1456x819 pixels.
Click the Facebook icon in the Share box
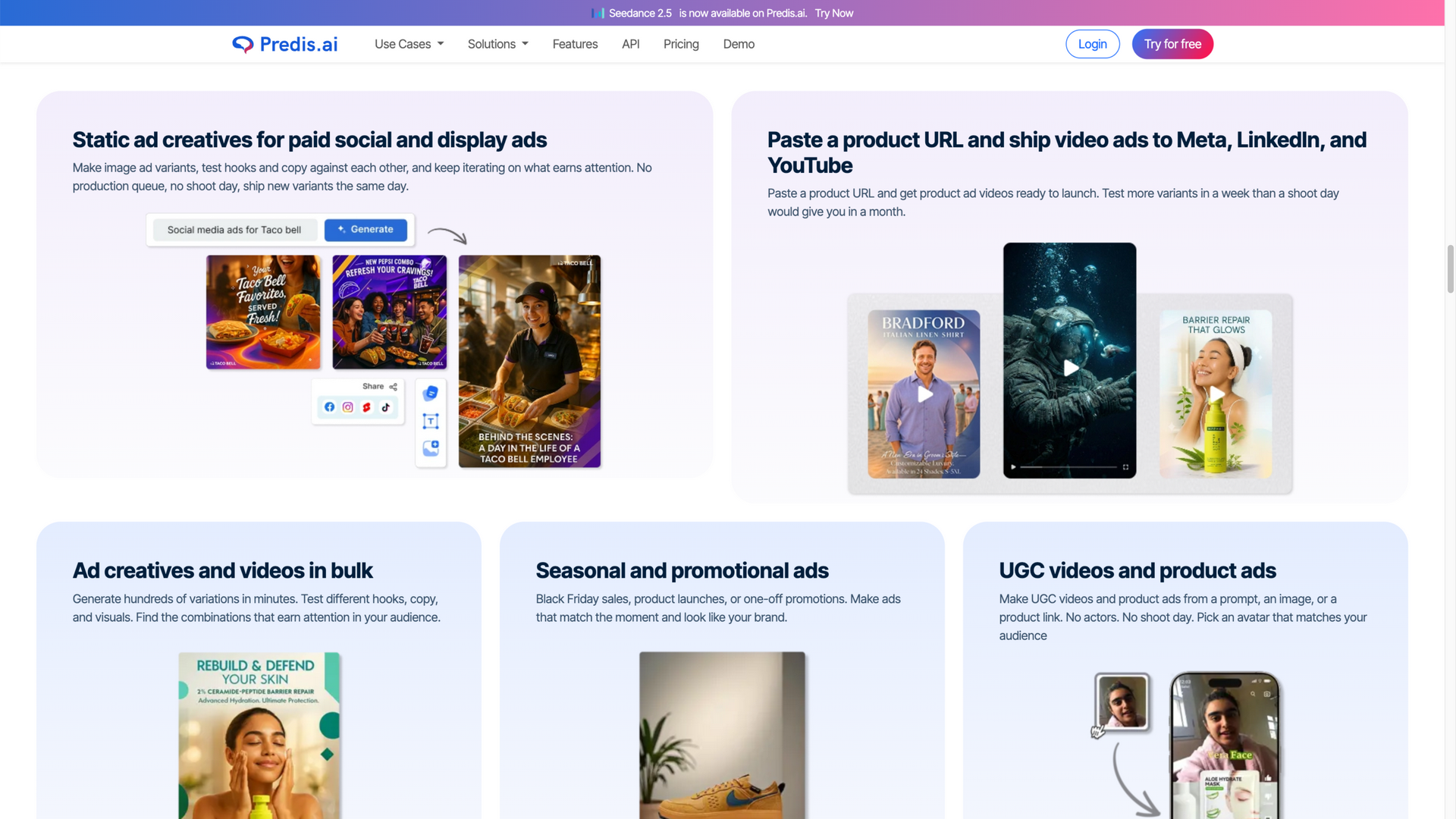click(x=329, y=407)
